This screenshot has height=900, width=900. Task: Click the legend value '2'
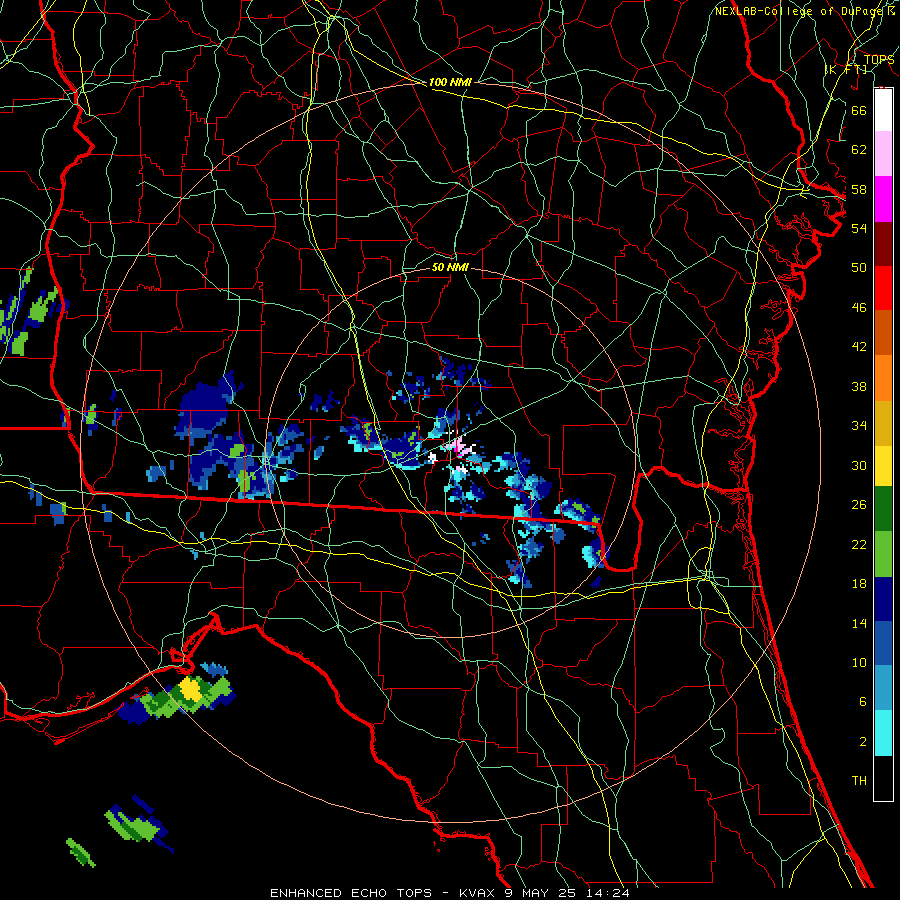pyautogui.click(x=862, y=741)
